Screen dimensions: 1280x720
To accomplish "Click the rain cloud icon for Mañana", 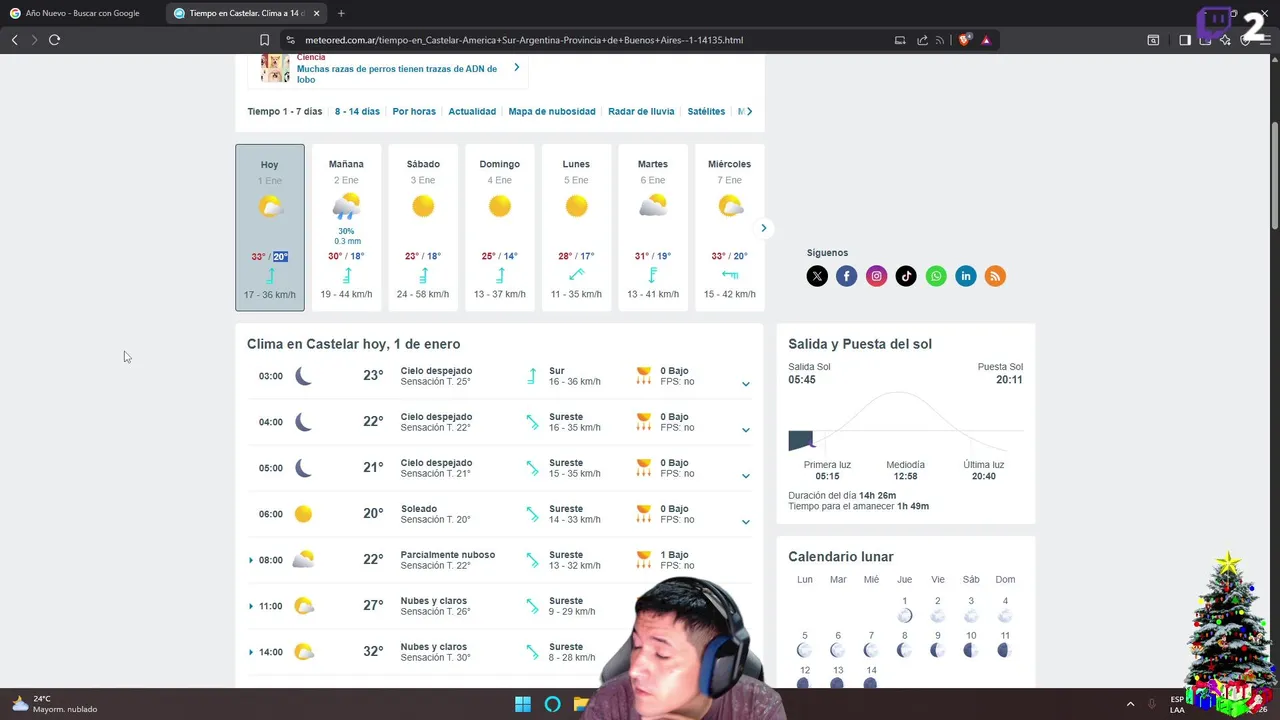I will tap(346, 207).
